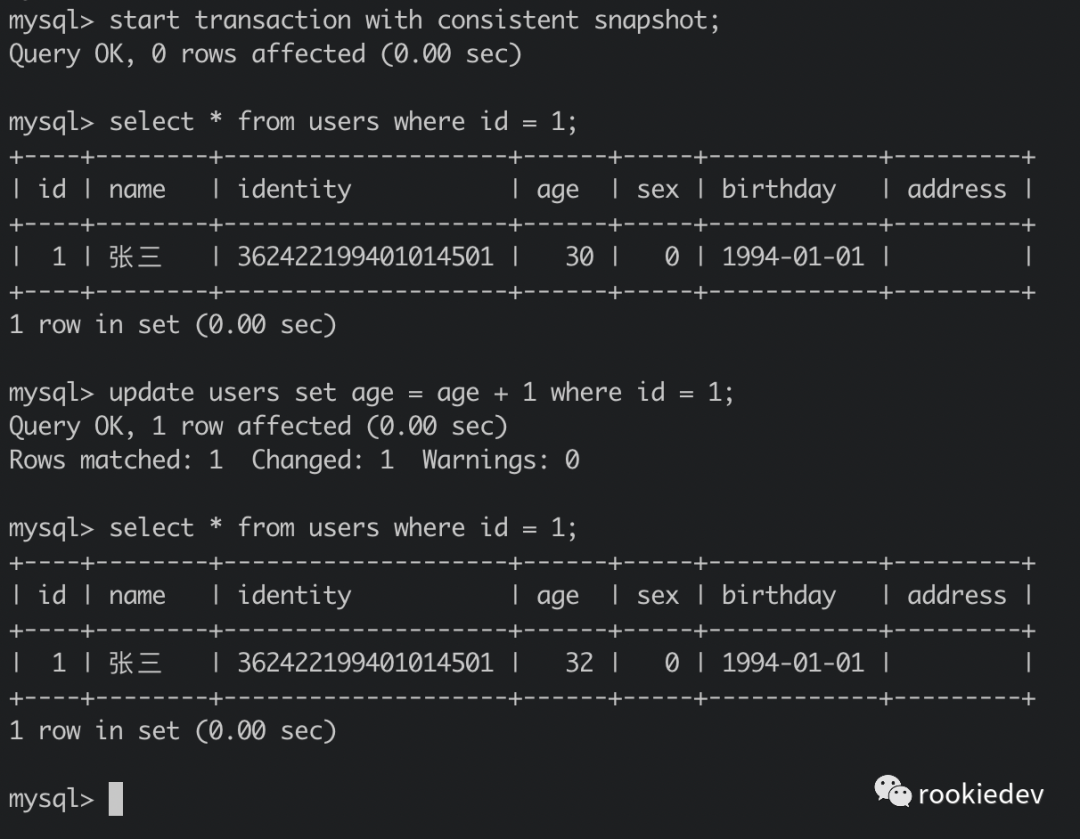
Task: Place cursor at the blinking terminal block
Action: tap(116, 799)
